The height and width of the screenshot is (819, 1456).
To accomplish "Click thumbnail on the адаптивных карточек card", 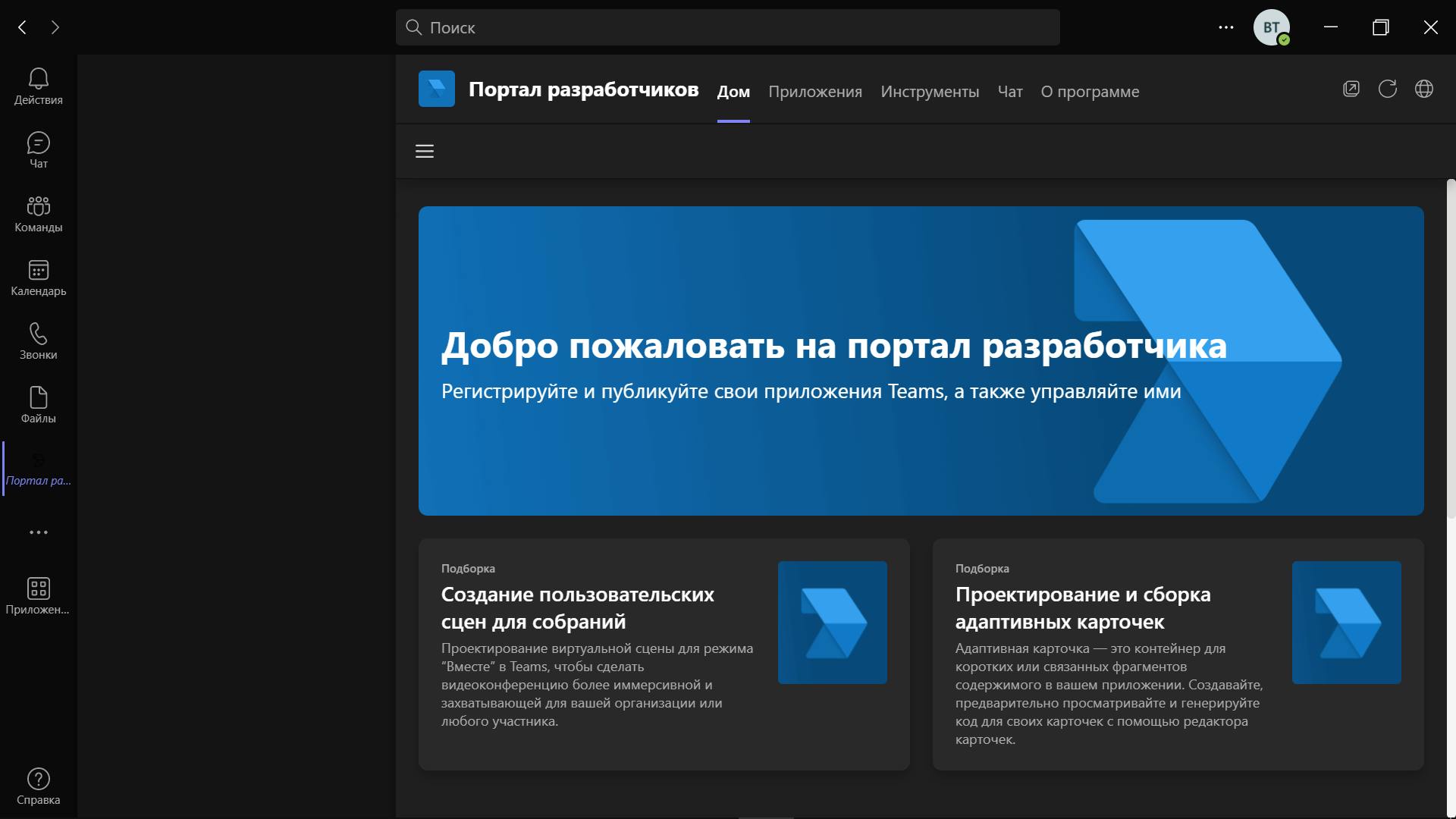I will [x=1347, y=623].
